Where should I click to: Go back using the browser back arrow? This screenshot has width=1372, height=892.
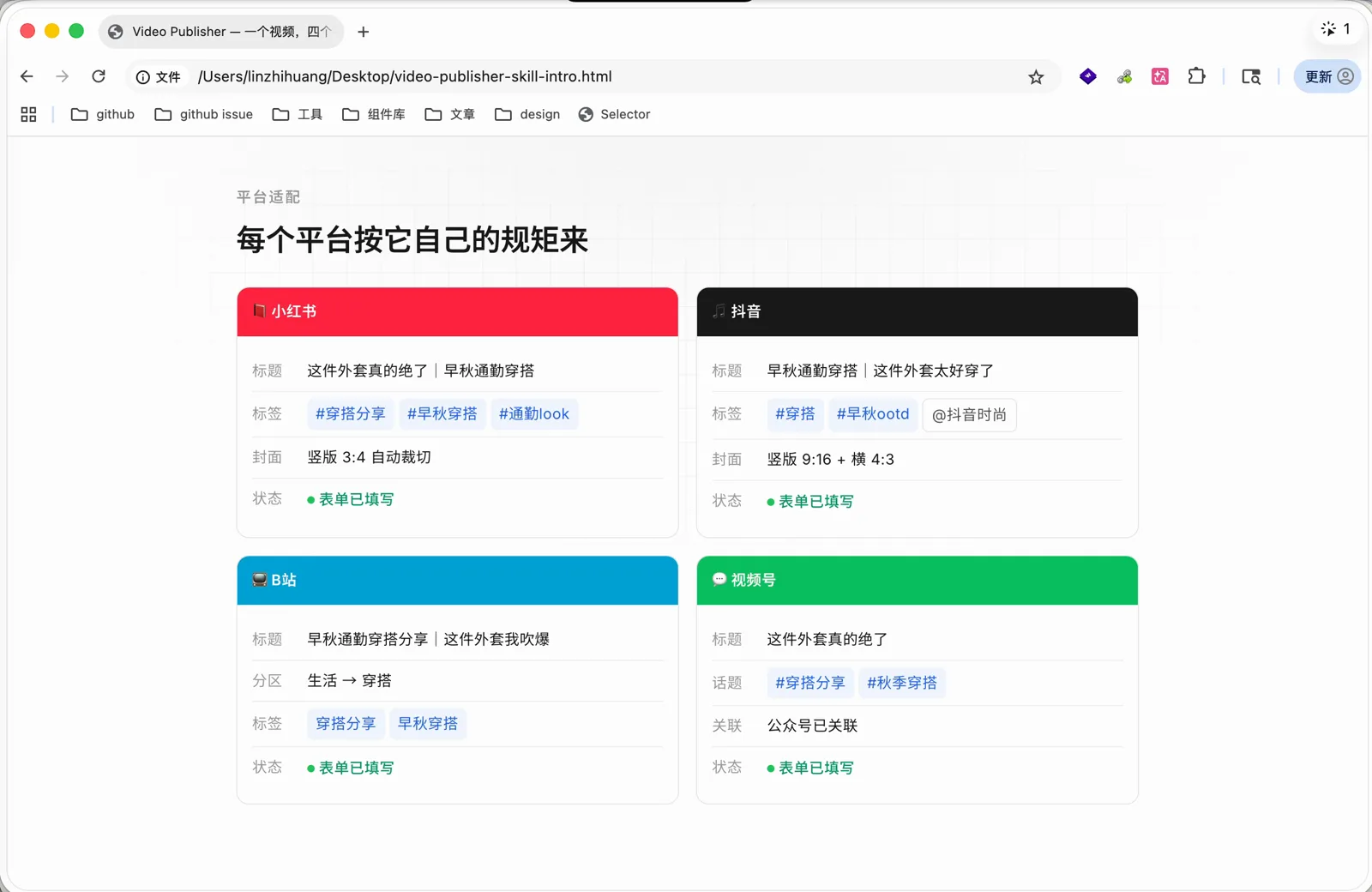pos(27,76)
